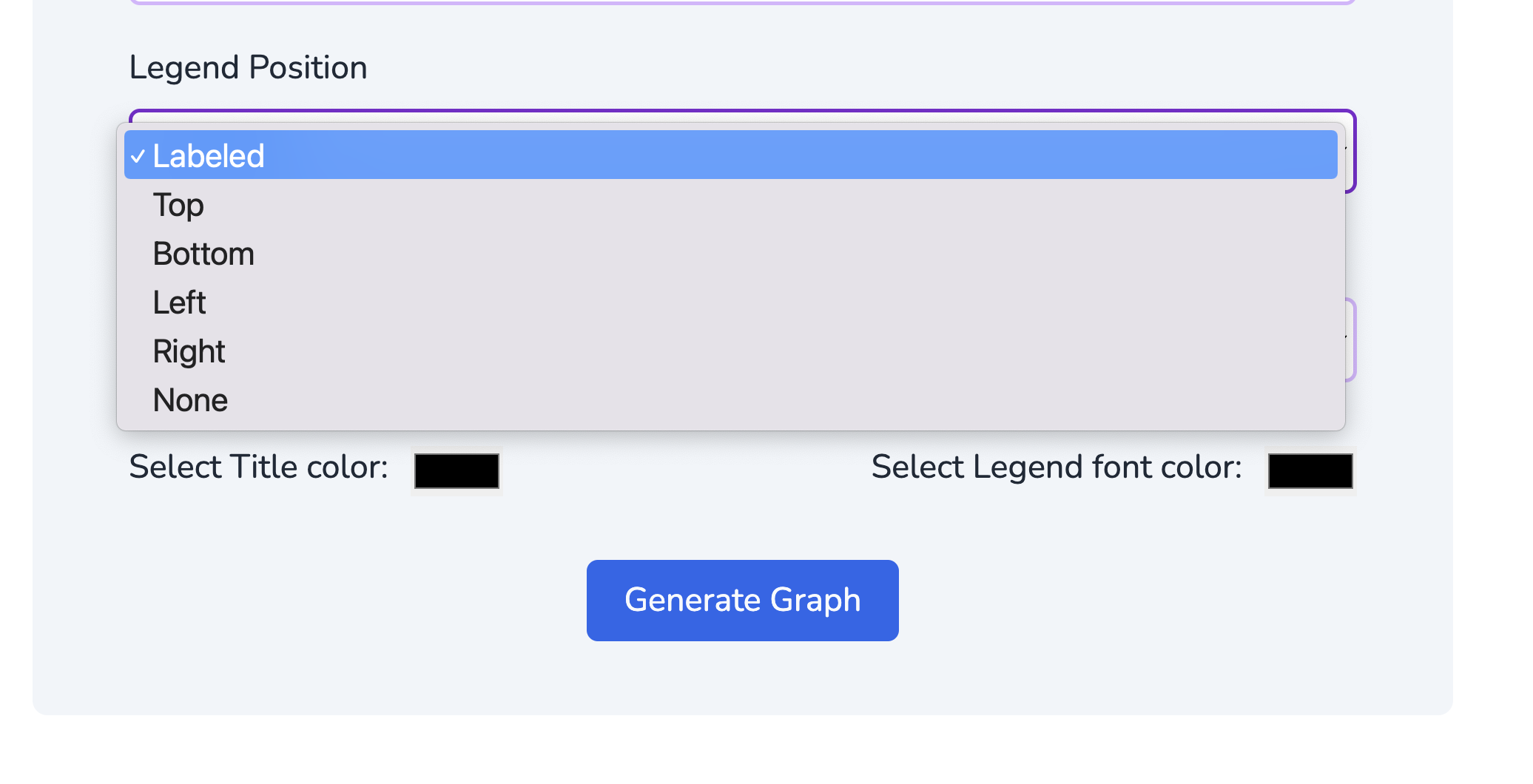This screenshot has height=784, width=1533.
Task: Click the Select Title color label
Action: tap(258, 467)
